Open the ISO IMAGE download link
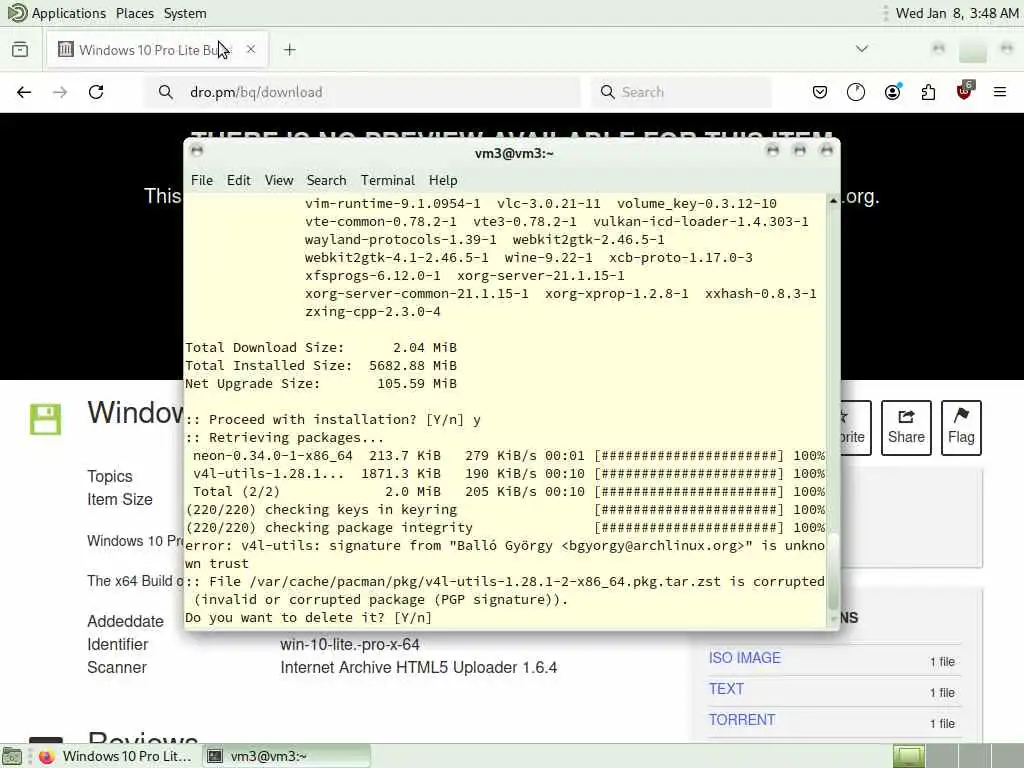Viewport: 1024px width, 768px height. [744, 658]
